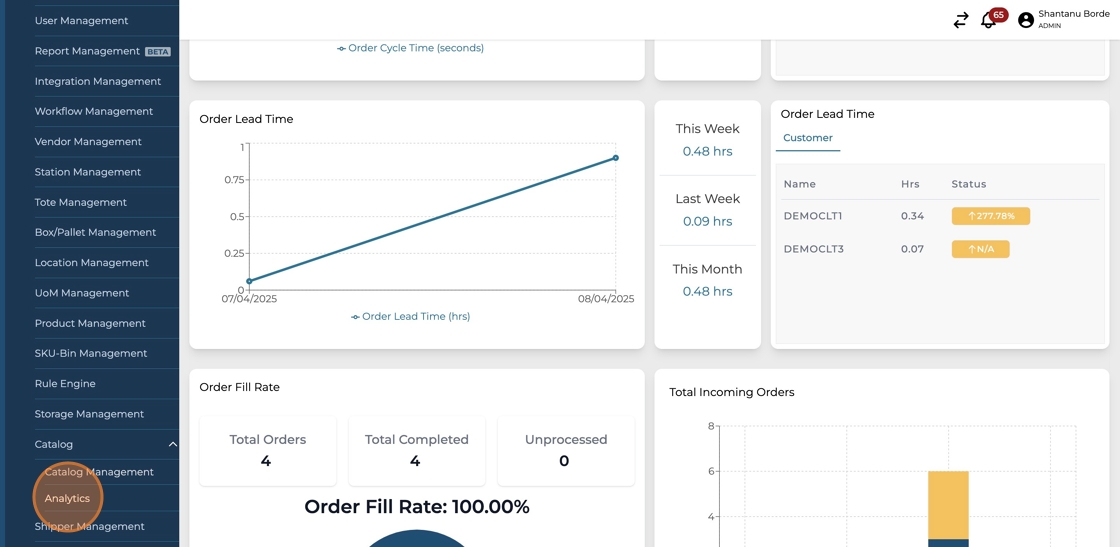
Task: Open SKU-Bin Management page
Action: tap(90, 353)
